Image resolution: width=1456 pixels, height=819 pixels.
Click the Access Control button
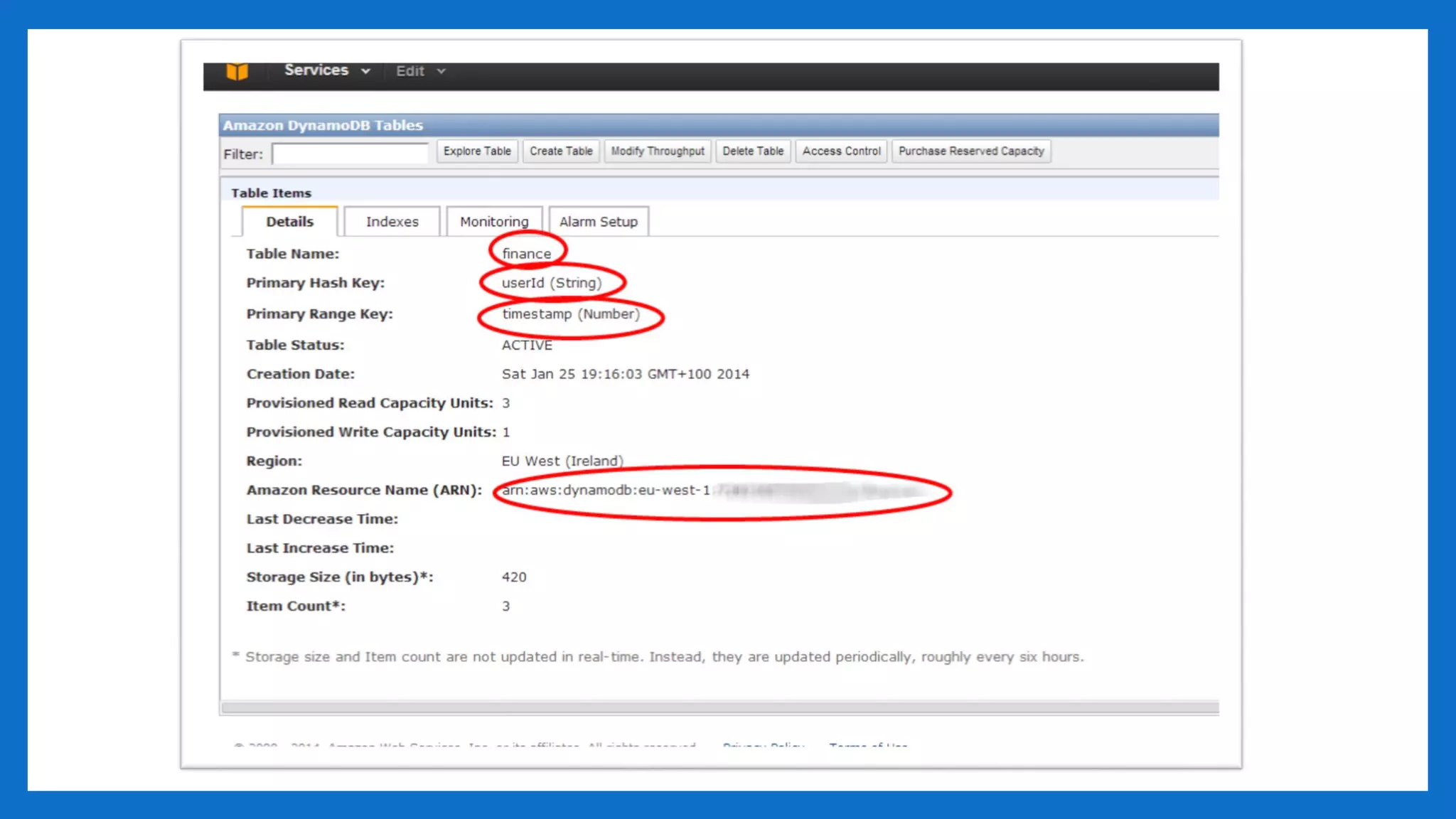[841, 151]
